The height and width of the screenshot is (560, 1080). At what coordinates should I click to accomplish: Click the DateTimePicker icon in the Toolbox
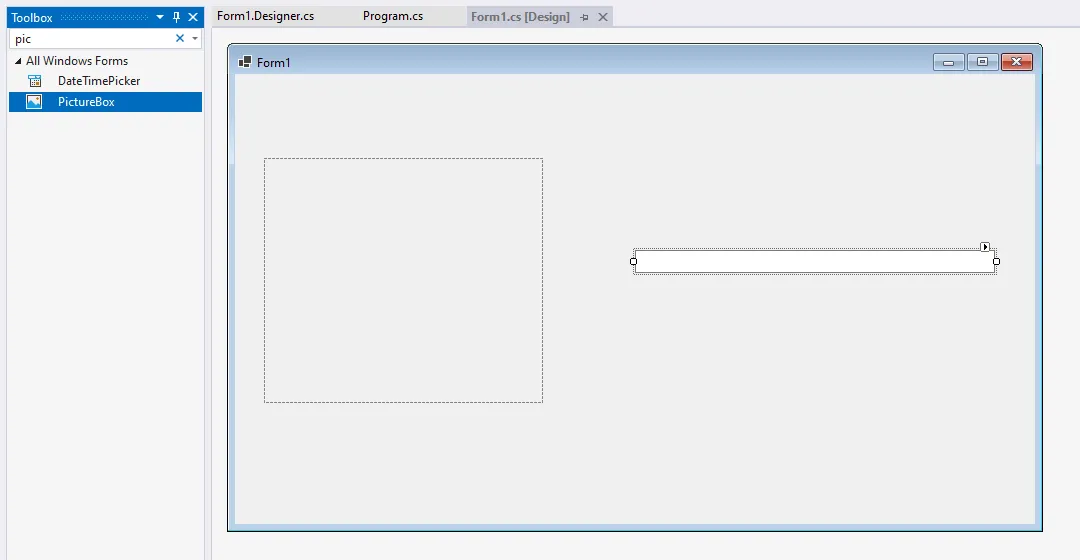tap(35, 81)
